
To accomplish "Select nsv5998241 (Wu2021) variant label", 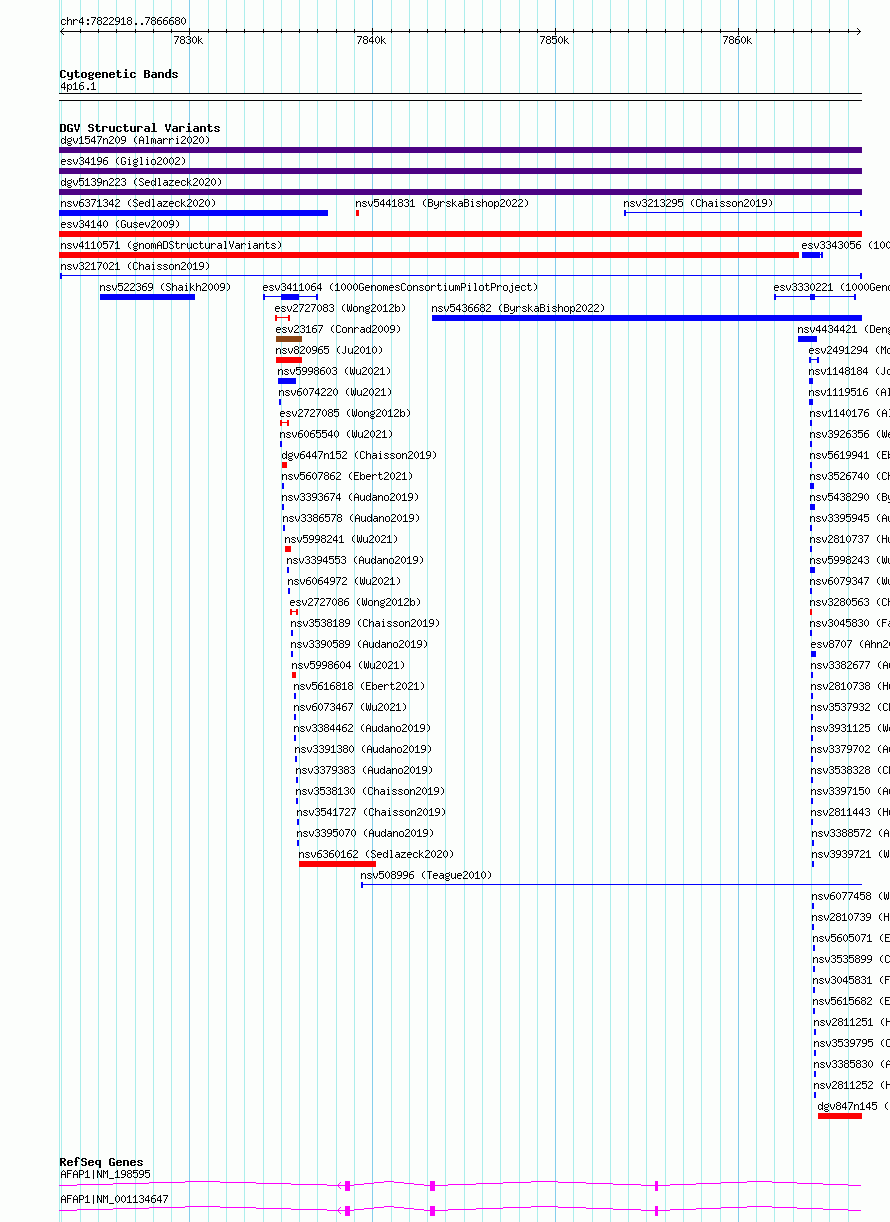I will (x=341, y=539).
